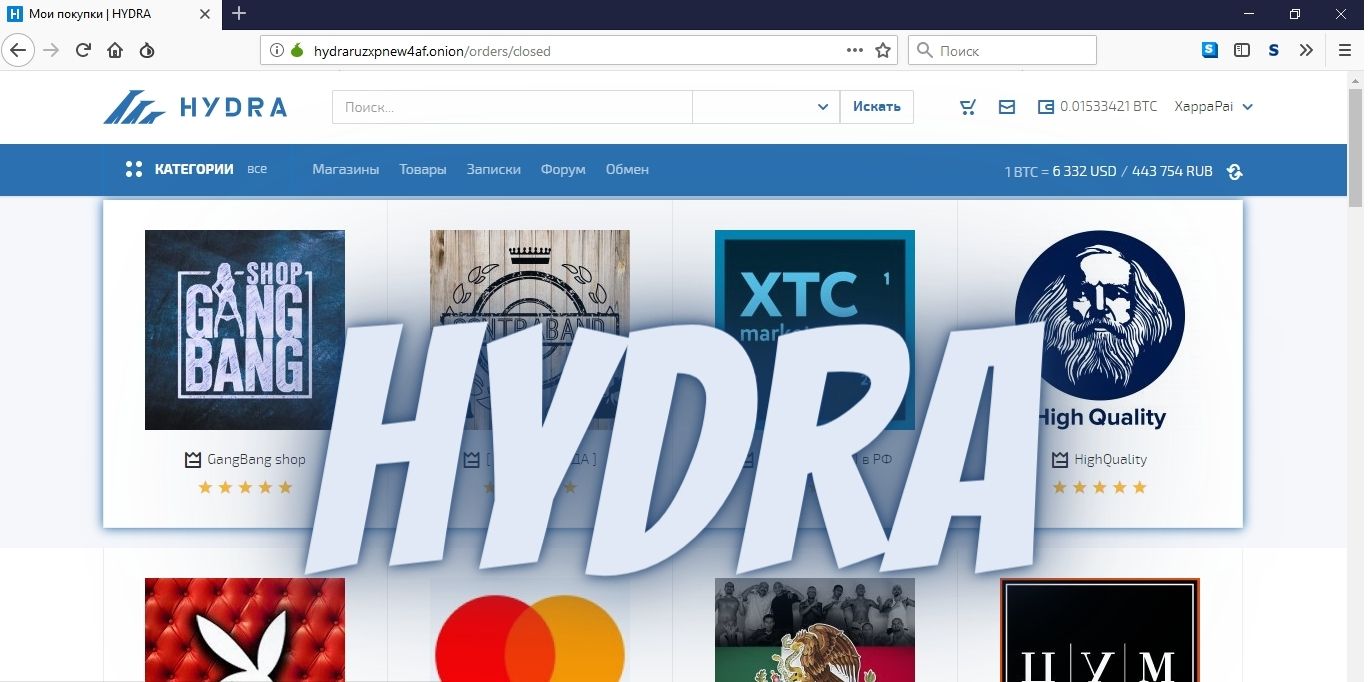The height and width of the screenshot is (682, 1368).
Task: Open a new browser tab
Action: click(x=239, y=14)
